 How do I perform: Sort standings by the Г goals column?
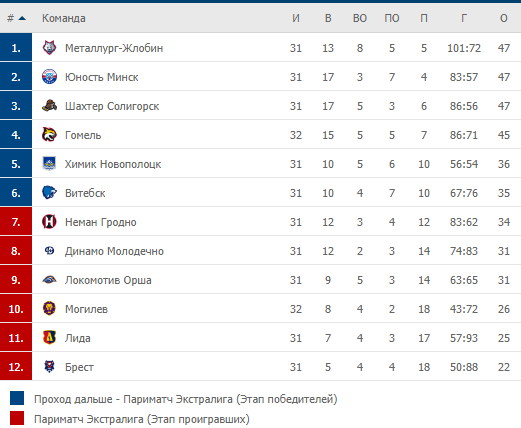(464, 18)
